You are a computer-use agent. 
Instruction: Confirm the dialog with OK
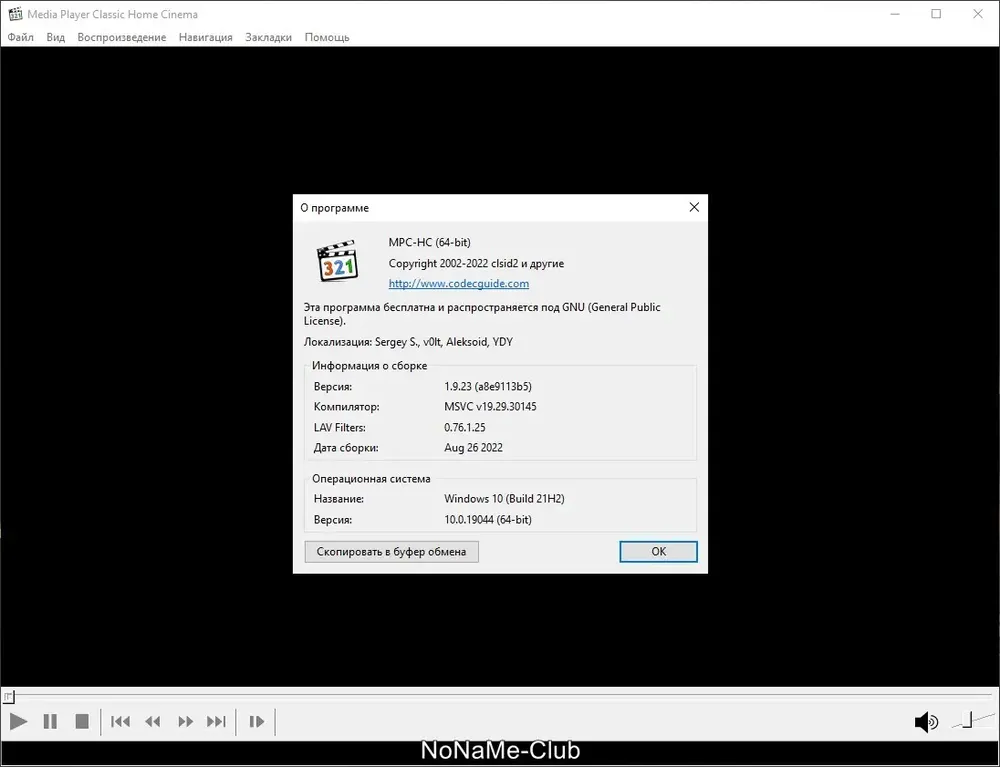pyautogui.click(x=658, y=552)
